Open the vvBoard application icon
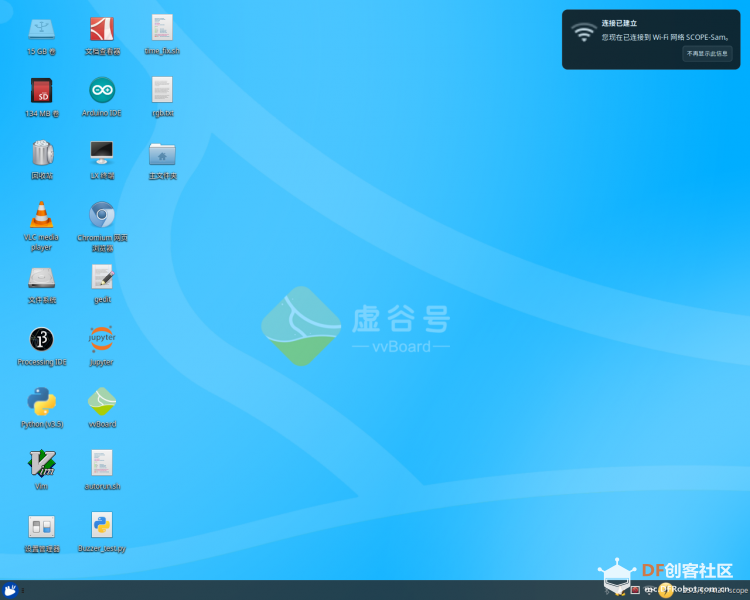 coord(102,401)
